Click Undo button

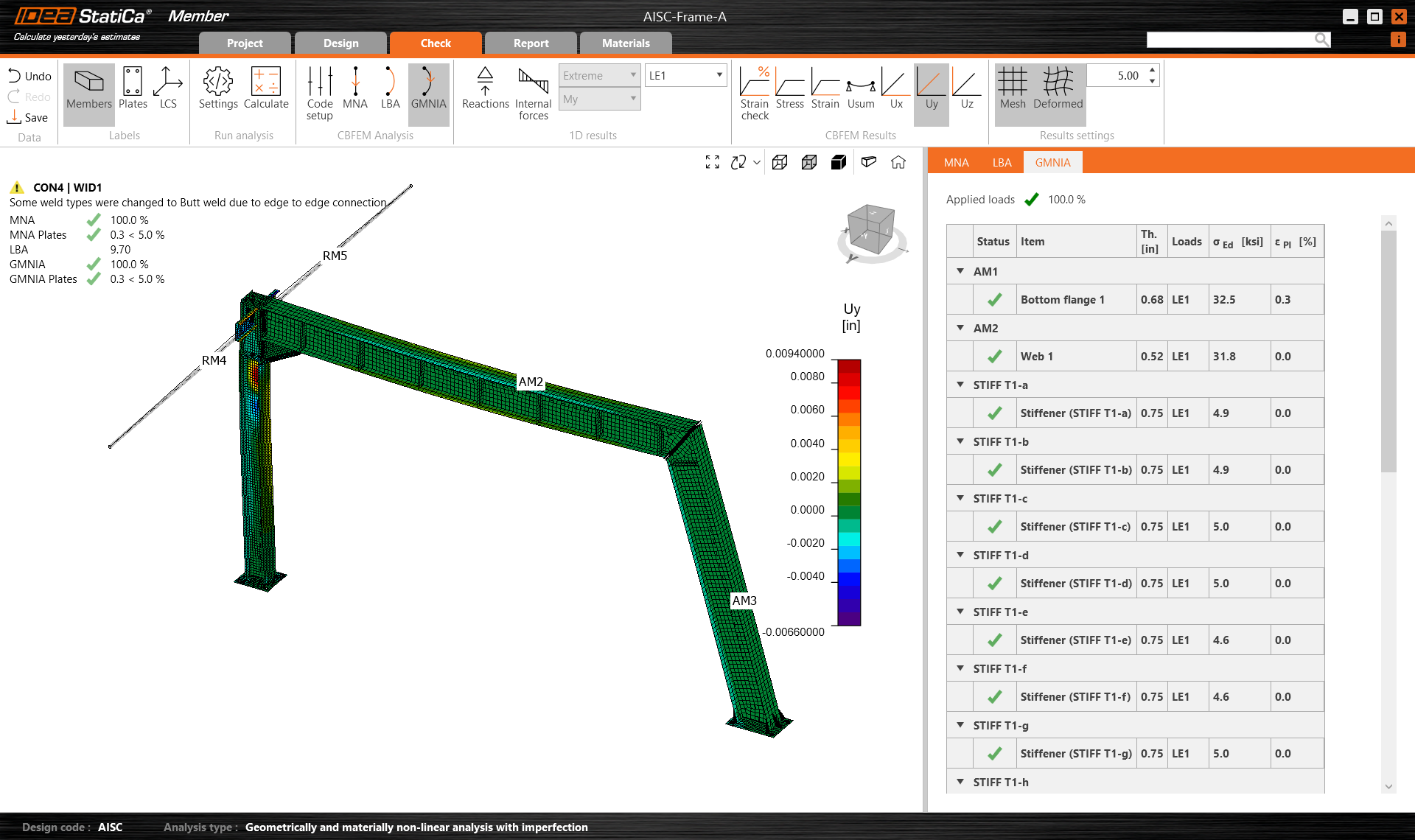(30, 76)
